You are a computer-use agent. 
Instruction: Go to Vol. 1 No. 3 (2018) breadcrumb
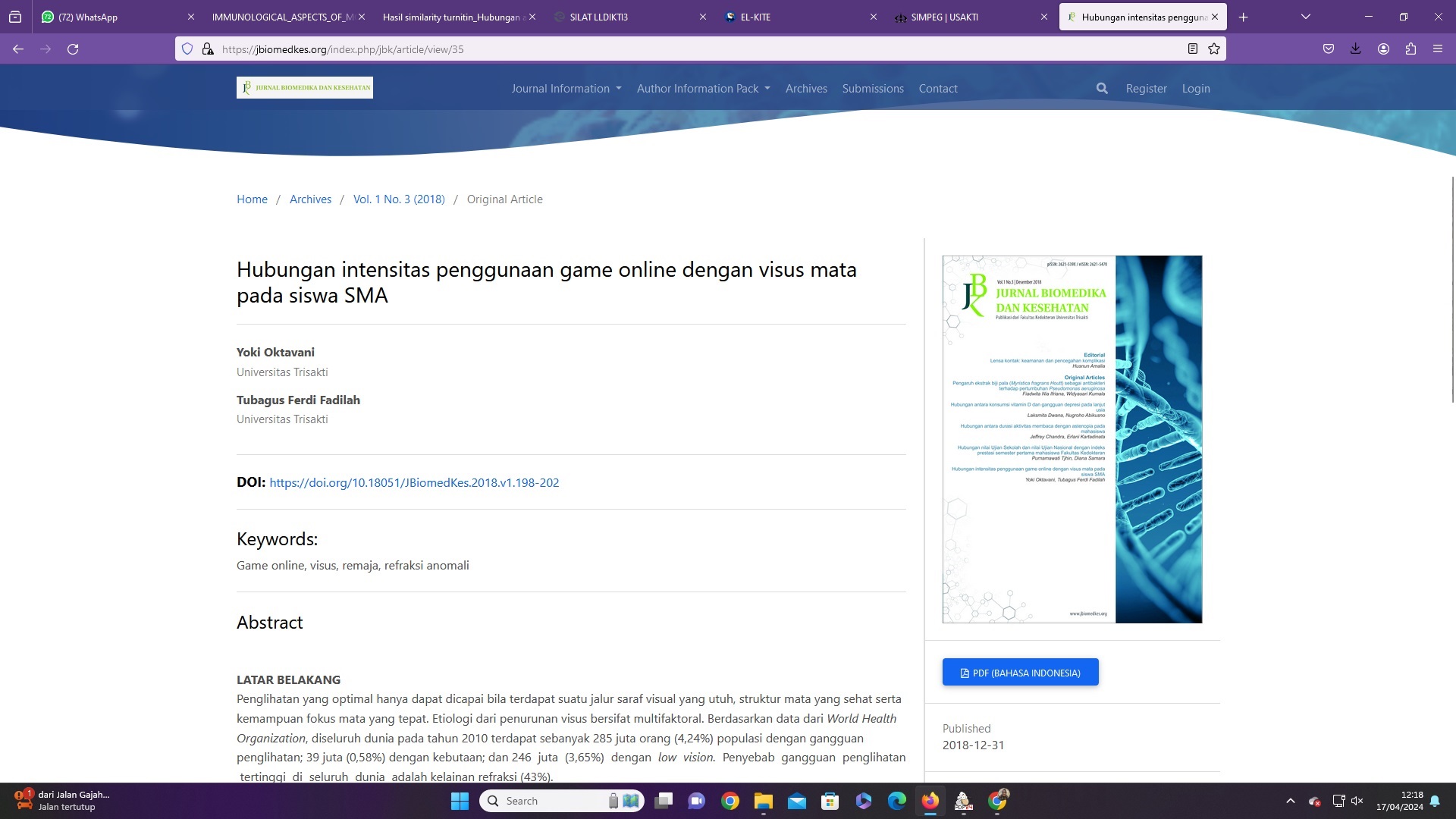coord(399,199)
